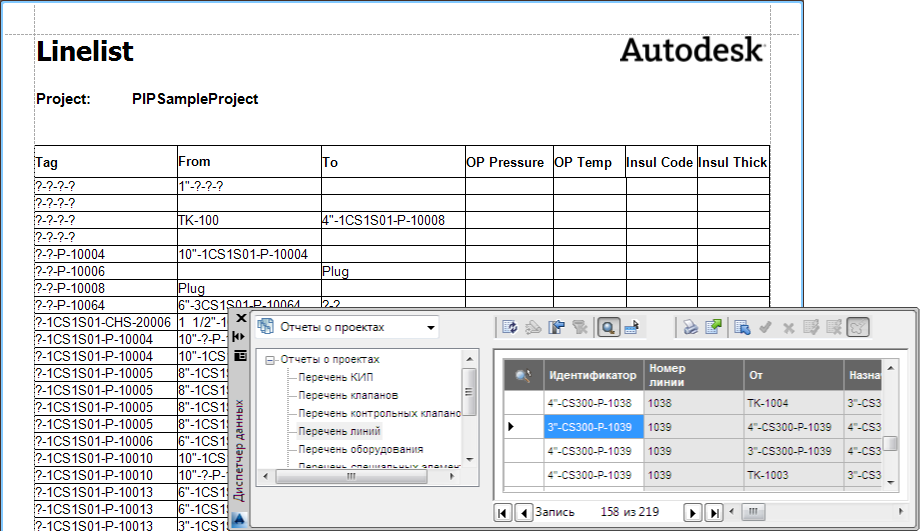Click the TK-1003 cell in От column
This screenshot has width=920, height=531.
(x=793, y=475)
